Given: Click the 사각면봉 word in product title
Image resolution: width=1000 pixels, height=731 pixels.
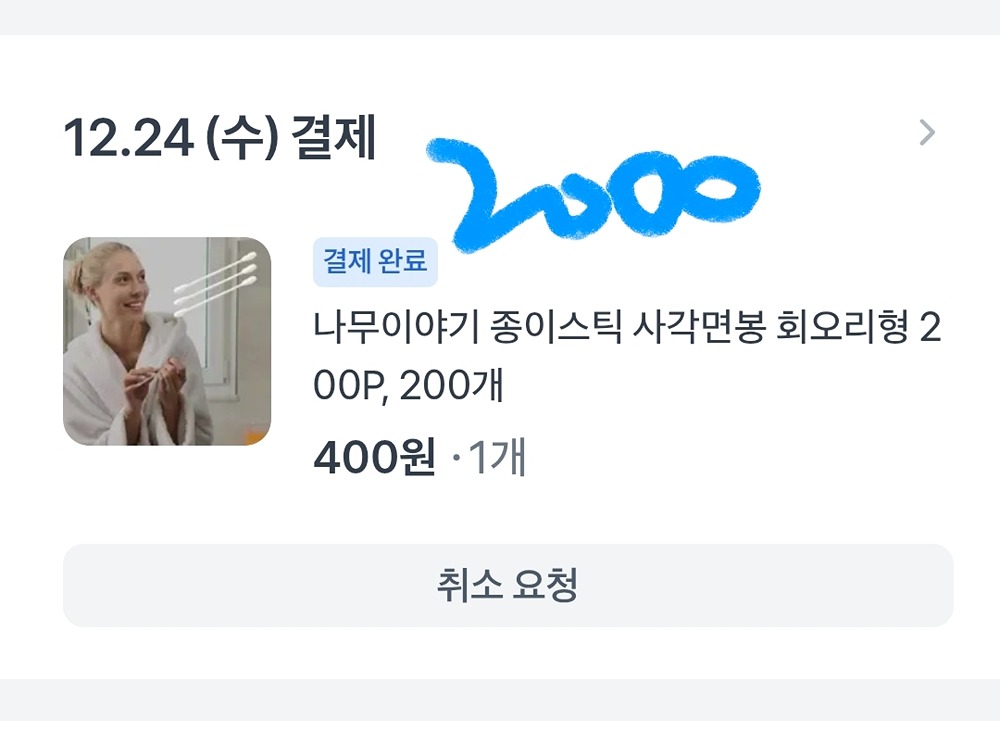Looking at the screenshot, I should (698, 327).
